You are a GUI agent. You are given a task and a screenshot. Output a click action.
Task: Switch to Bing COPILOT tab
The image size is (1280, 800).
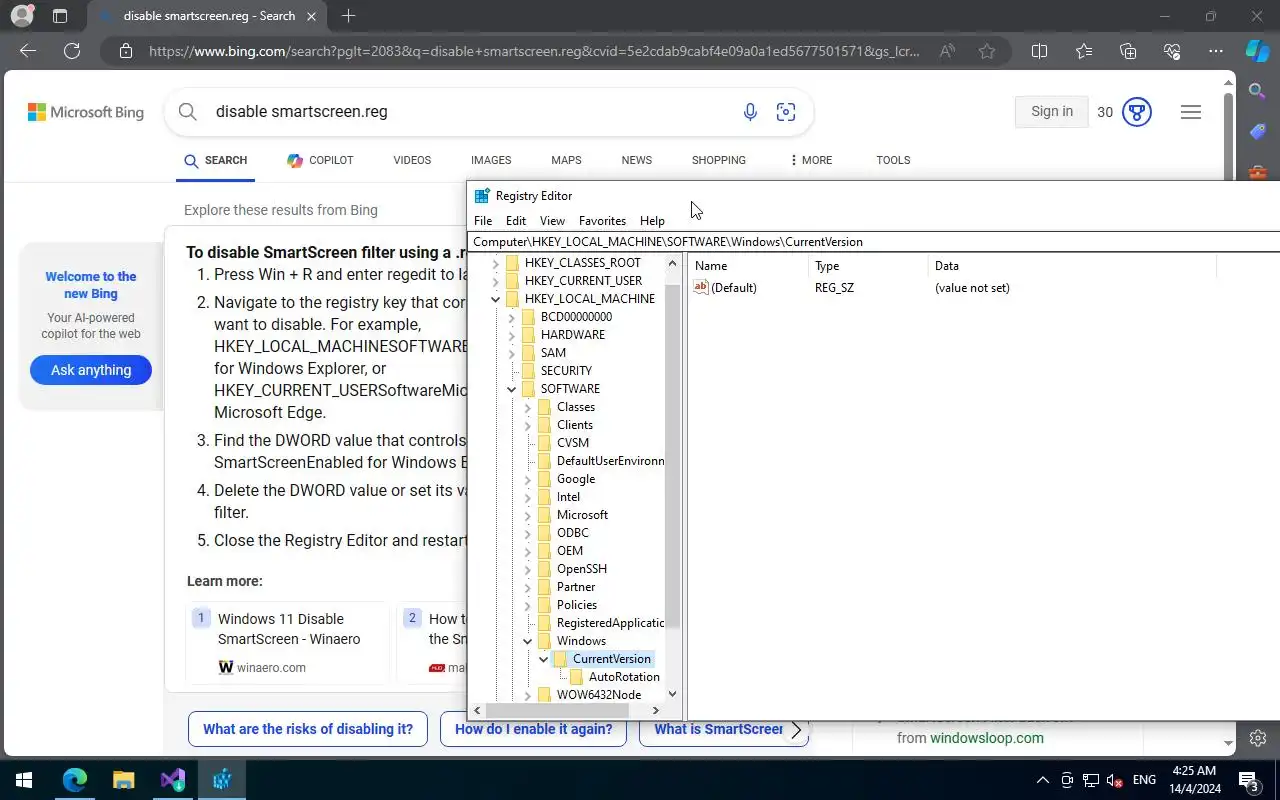click(320, 160)
